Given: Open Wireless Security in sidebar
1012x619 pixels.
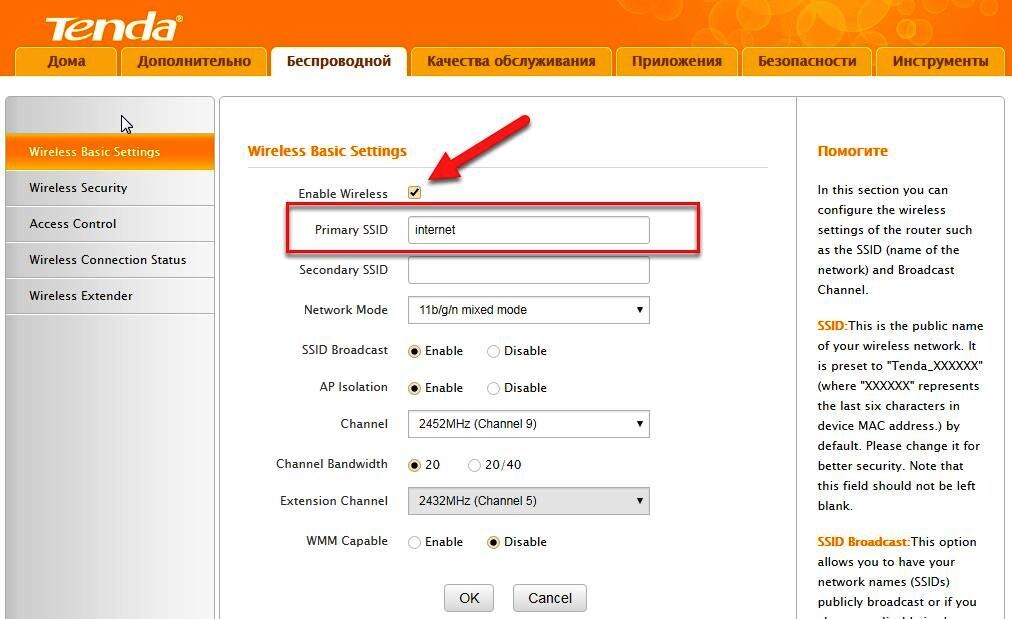Looking at the screenshot, I should click(x=110, y=188).
